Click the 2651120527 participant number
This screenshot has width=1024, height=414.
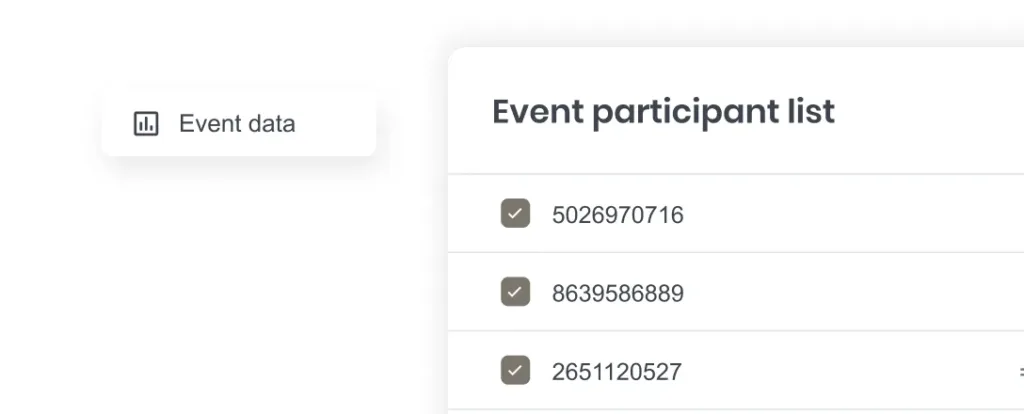[616, 372]
